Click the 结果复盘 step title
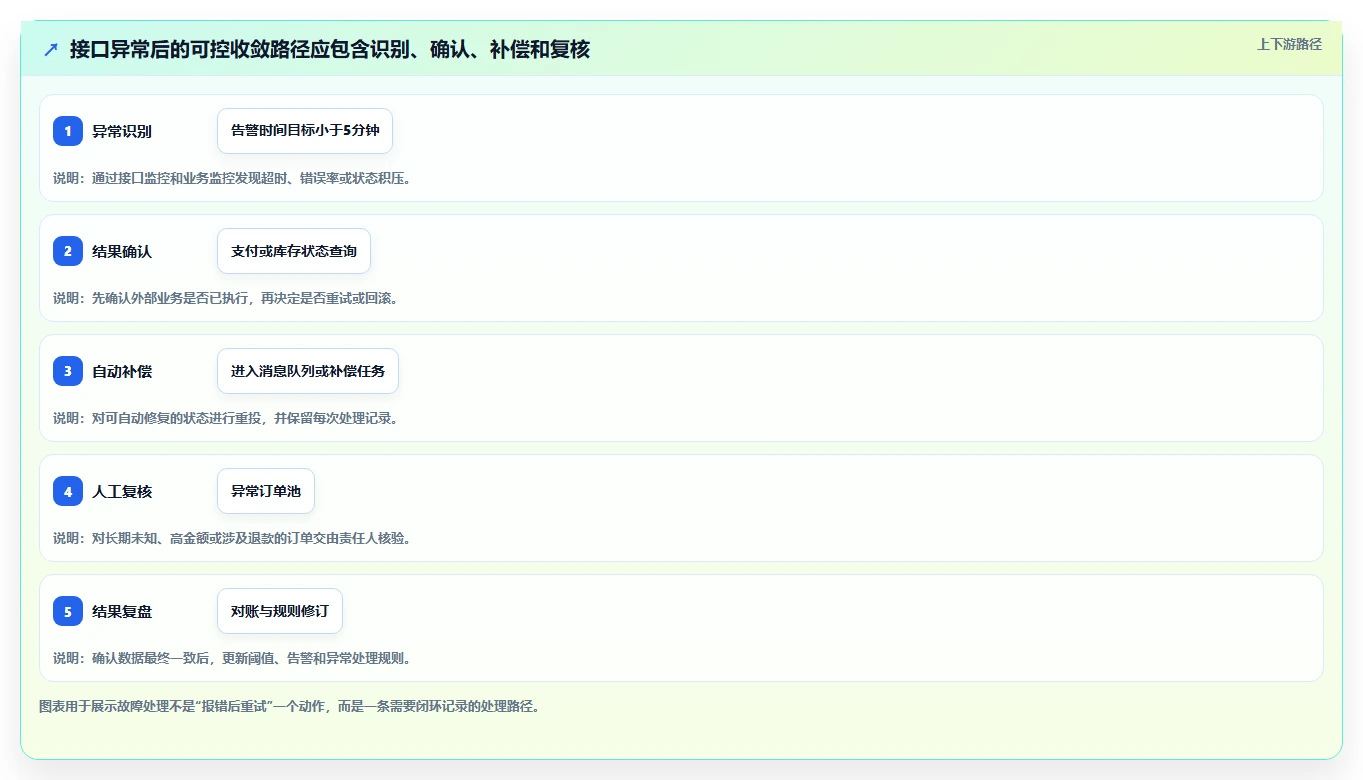The width and height of the screenshot is (1363, 780). 122,611
